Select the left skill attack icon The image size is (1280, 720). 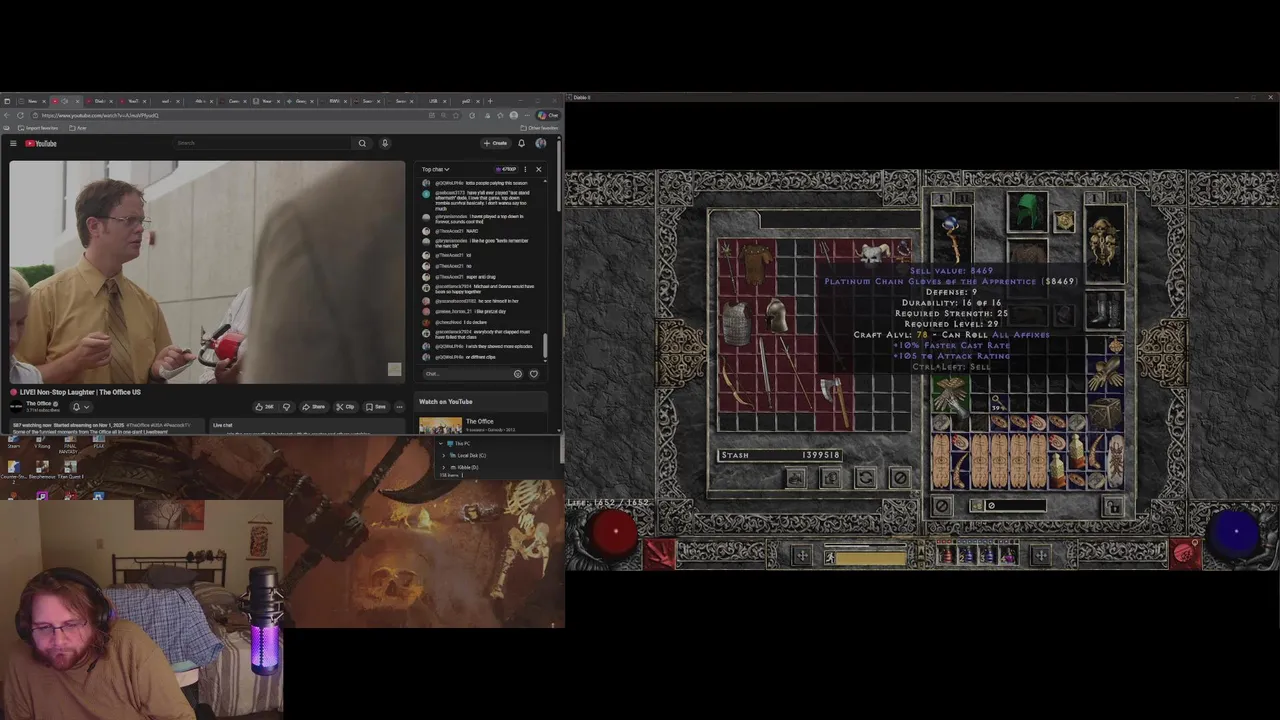point(660,553)
